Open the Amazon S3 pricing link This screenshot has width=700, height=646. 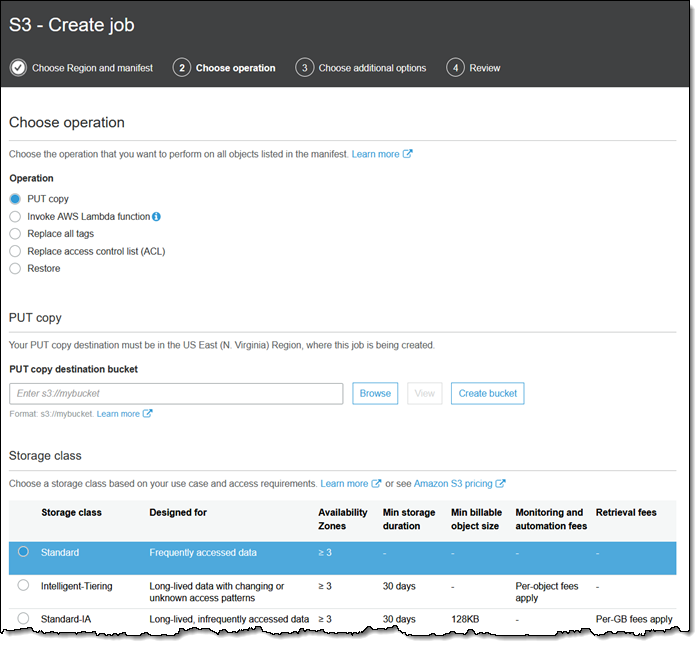point(452,484)
